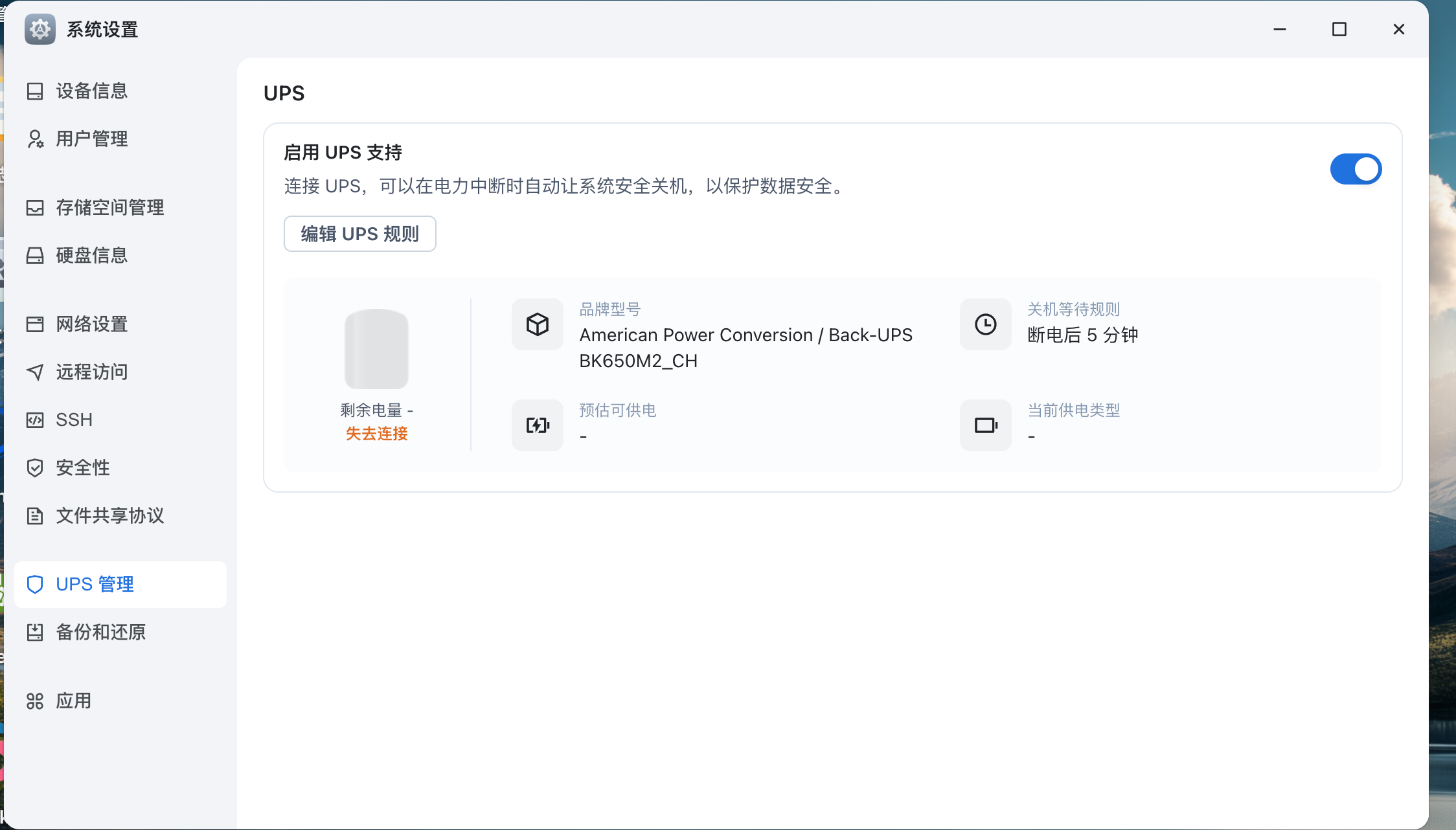Click the 失去连接 status text
Viewport: 1456px width, 830px height.
coord(376,434)
